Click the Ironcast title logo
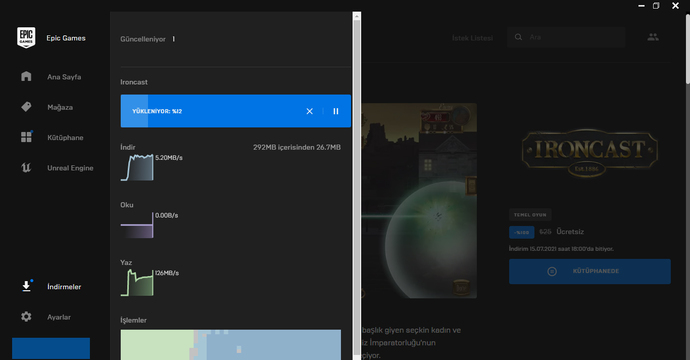Screen dimensions: 690x360 click(589, 153)
